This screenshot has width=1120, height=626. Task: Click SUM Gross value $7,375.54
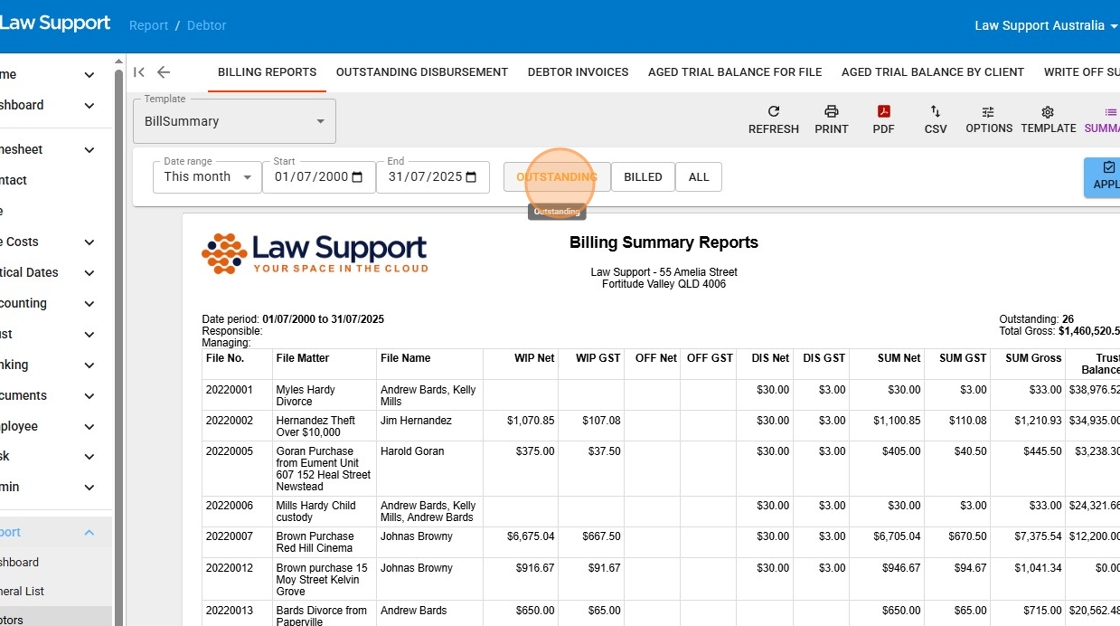coord(1038,536)
